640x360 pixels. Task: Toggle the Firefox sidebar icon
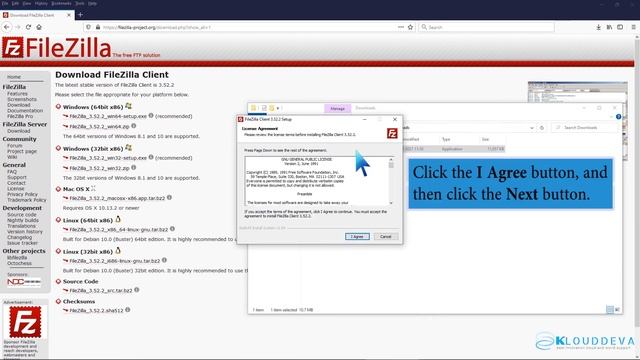pos(620,27)
